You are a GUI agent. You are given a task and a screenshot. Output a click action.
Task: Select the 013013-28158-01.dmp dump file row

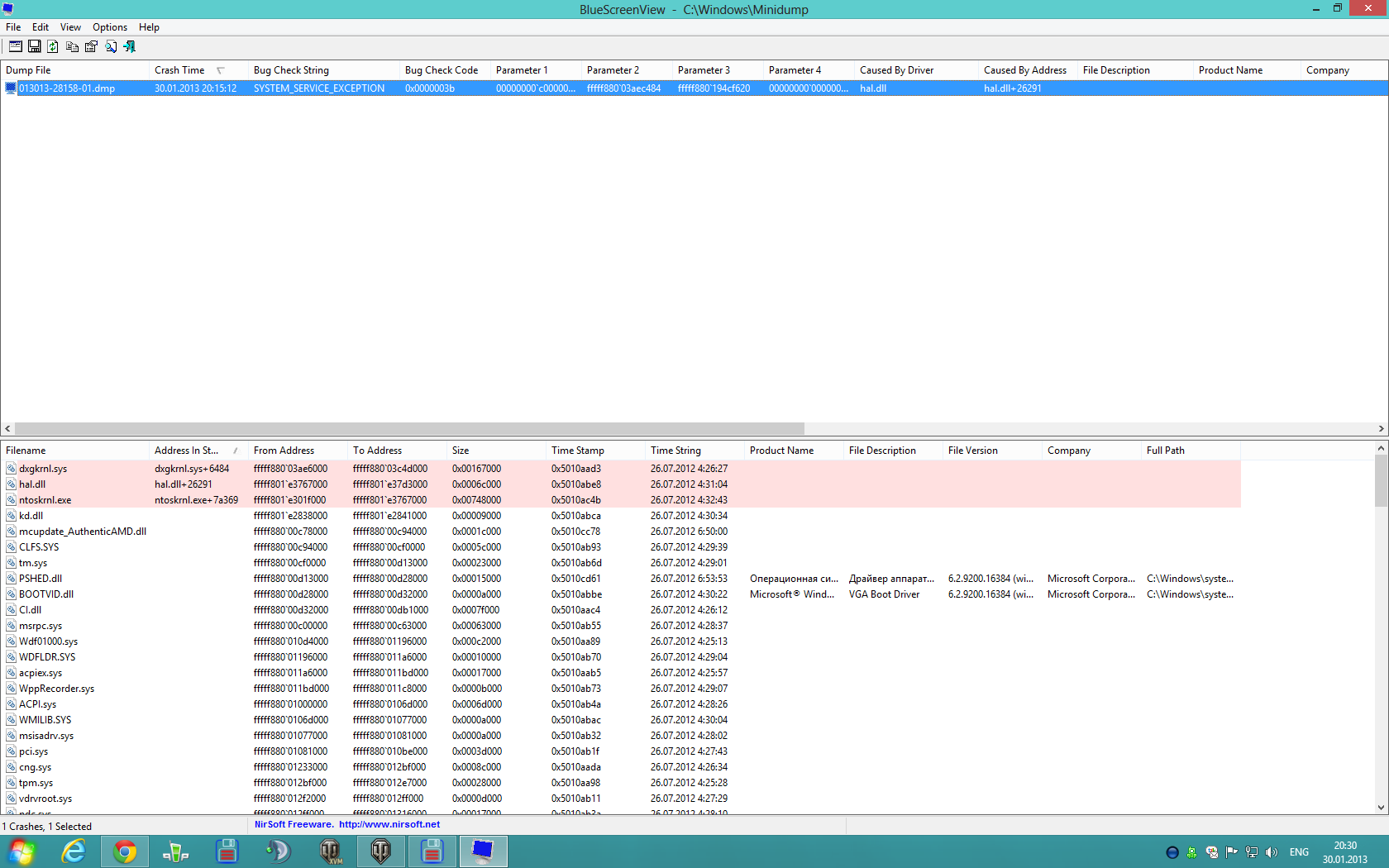click(67, 88)
